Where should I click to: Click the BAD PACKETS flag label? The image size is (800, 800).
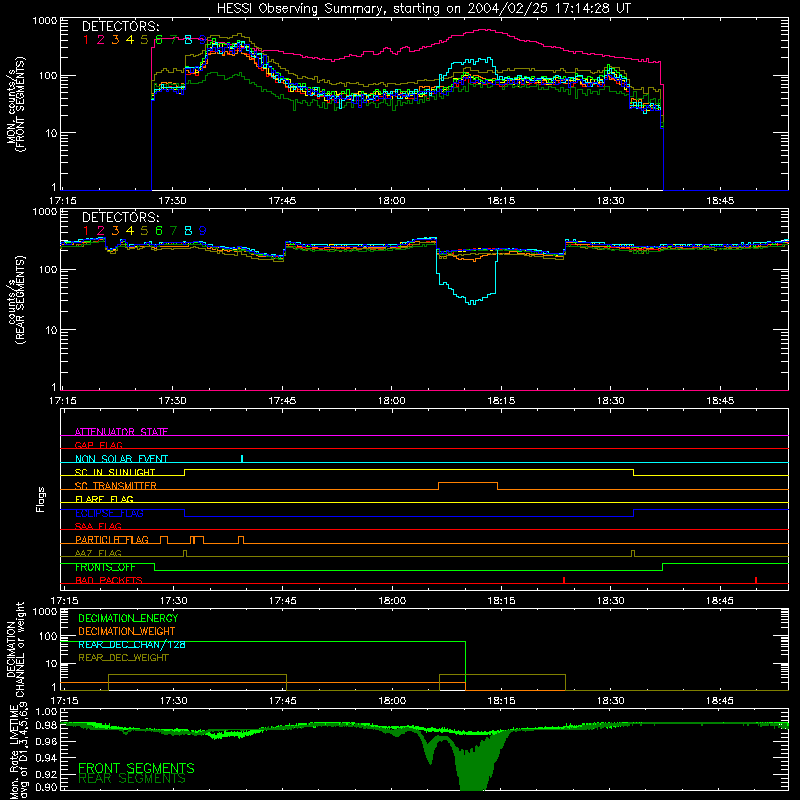[109, 580]
